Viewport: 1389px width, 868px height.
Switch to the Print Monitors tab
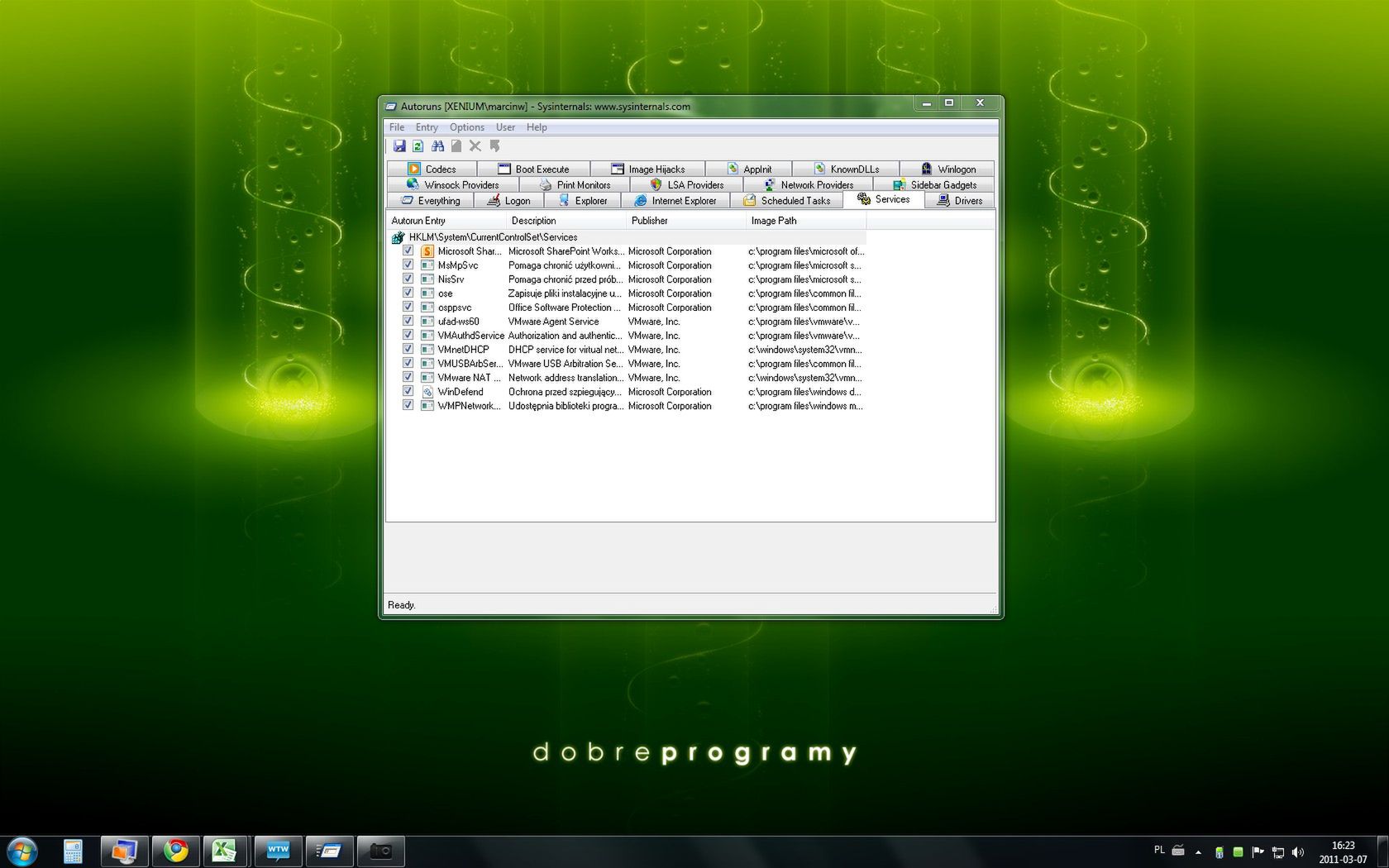click(575, 184)
